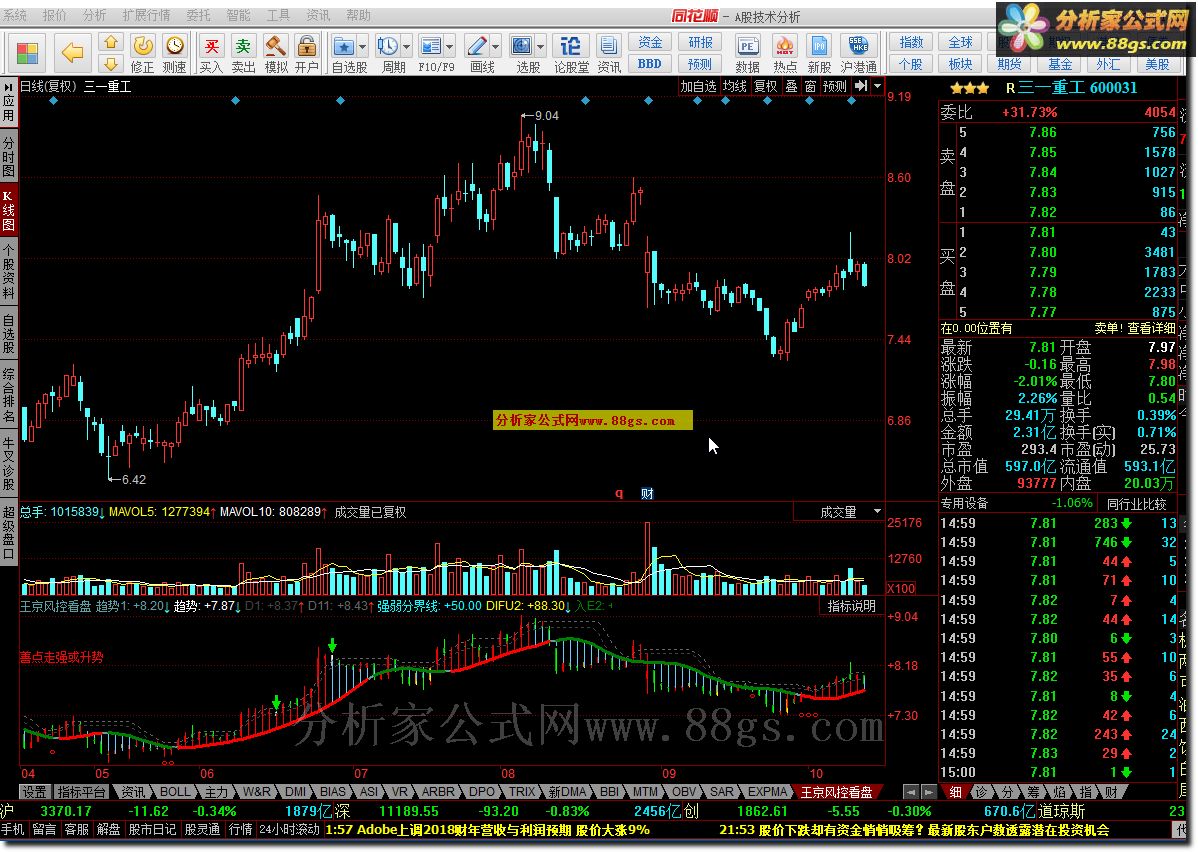Open the F10/F9 info icon
This screenshot has height=852, width=1198.
(431, 47)
